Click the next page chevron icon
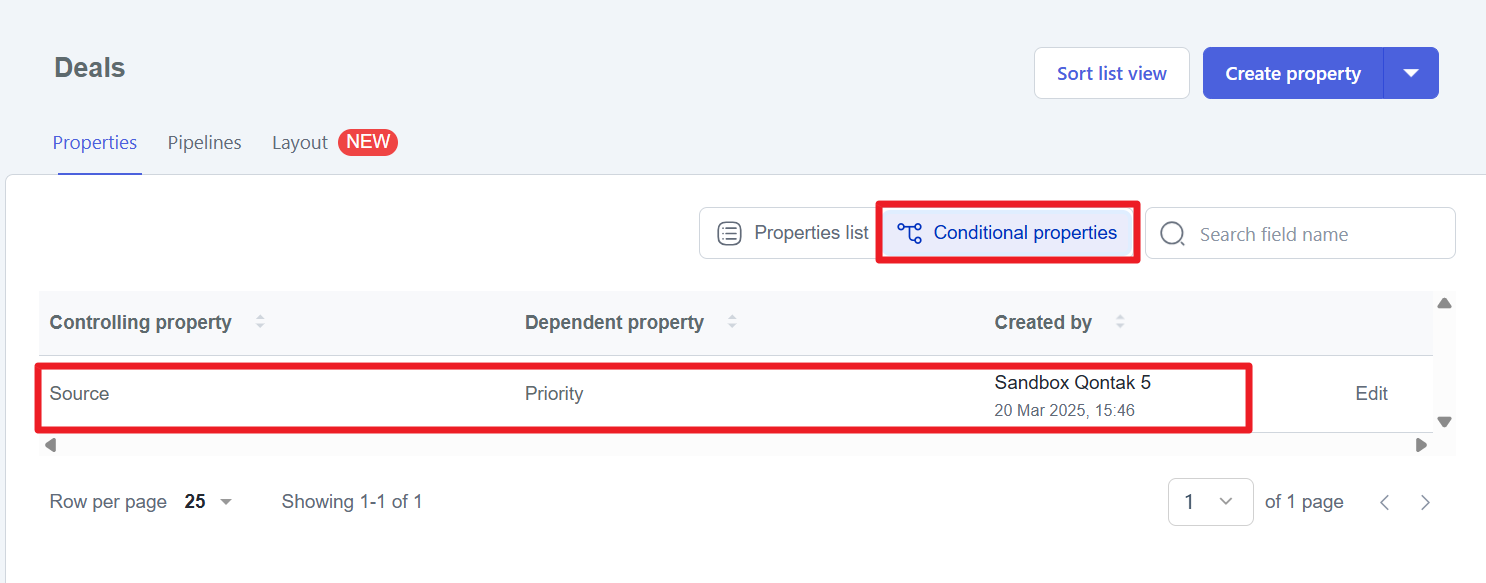The height and width of the screenshot is (583, 1486). [1425, 502]
